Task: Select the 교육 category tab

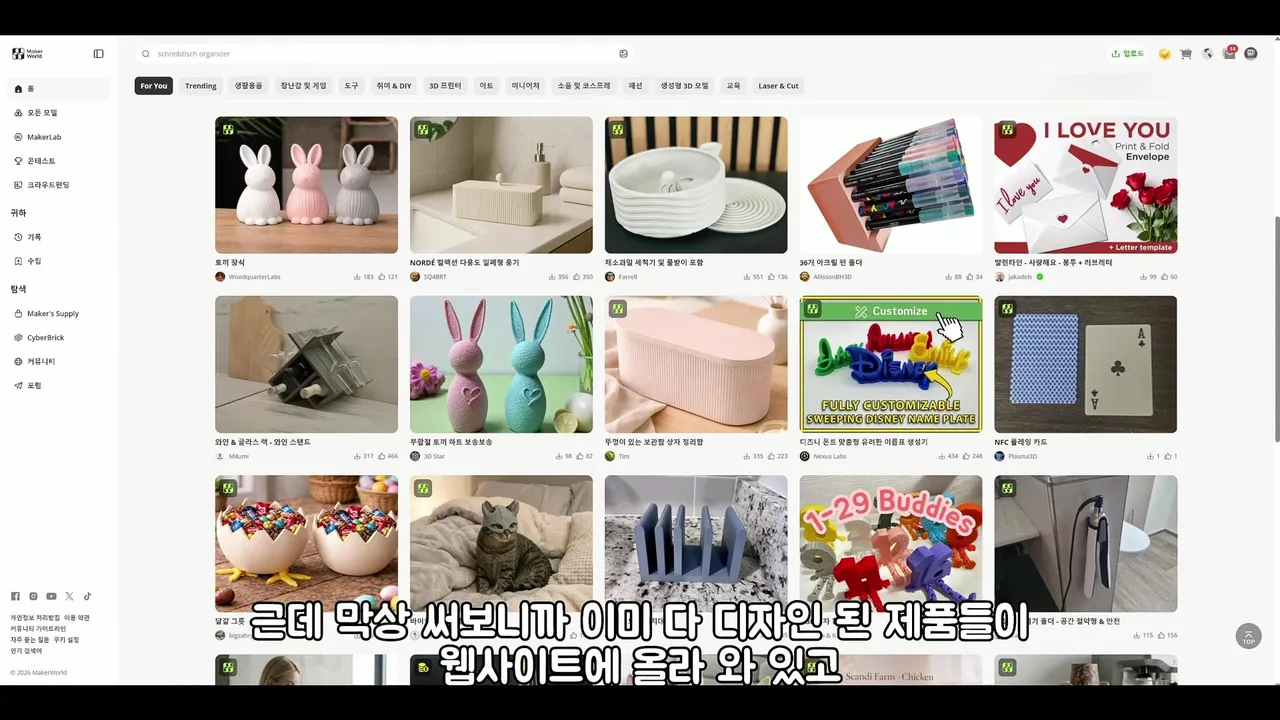Action: point(733,86)
